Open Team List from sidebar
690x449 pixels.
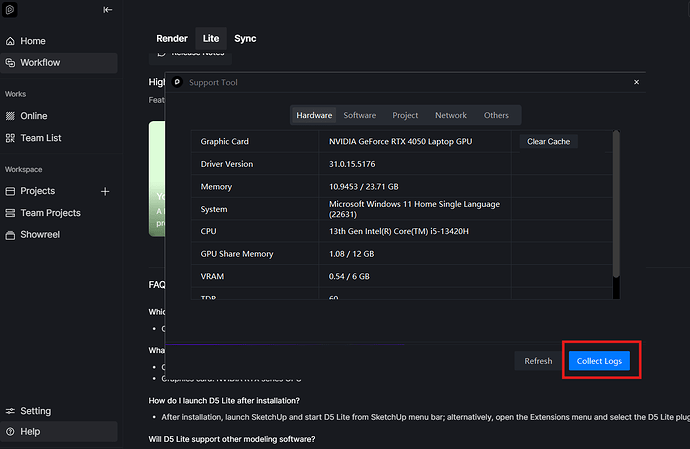click(40, 138)
